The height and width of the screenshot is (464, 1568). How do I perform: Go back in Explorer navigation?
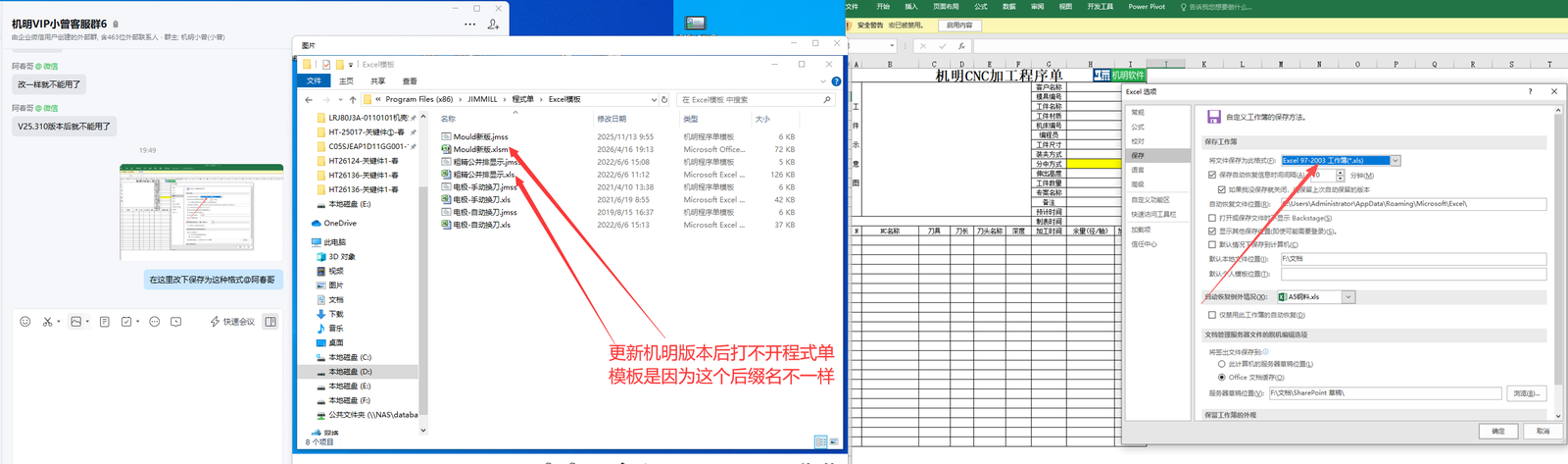coord(309,99)
